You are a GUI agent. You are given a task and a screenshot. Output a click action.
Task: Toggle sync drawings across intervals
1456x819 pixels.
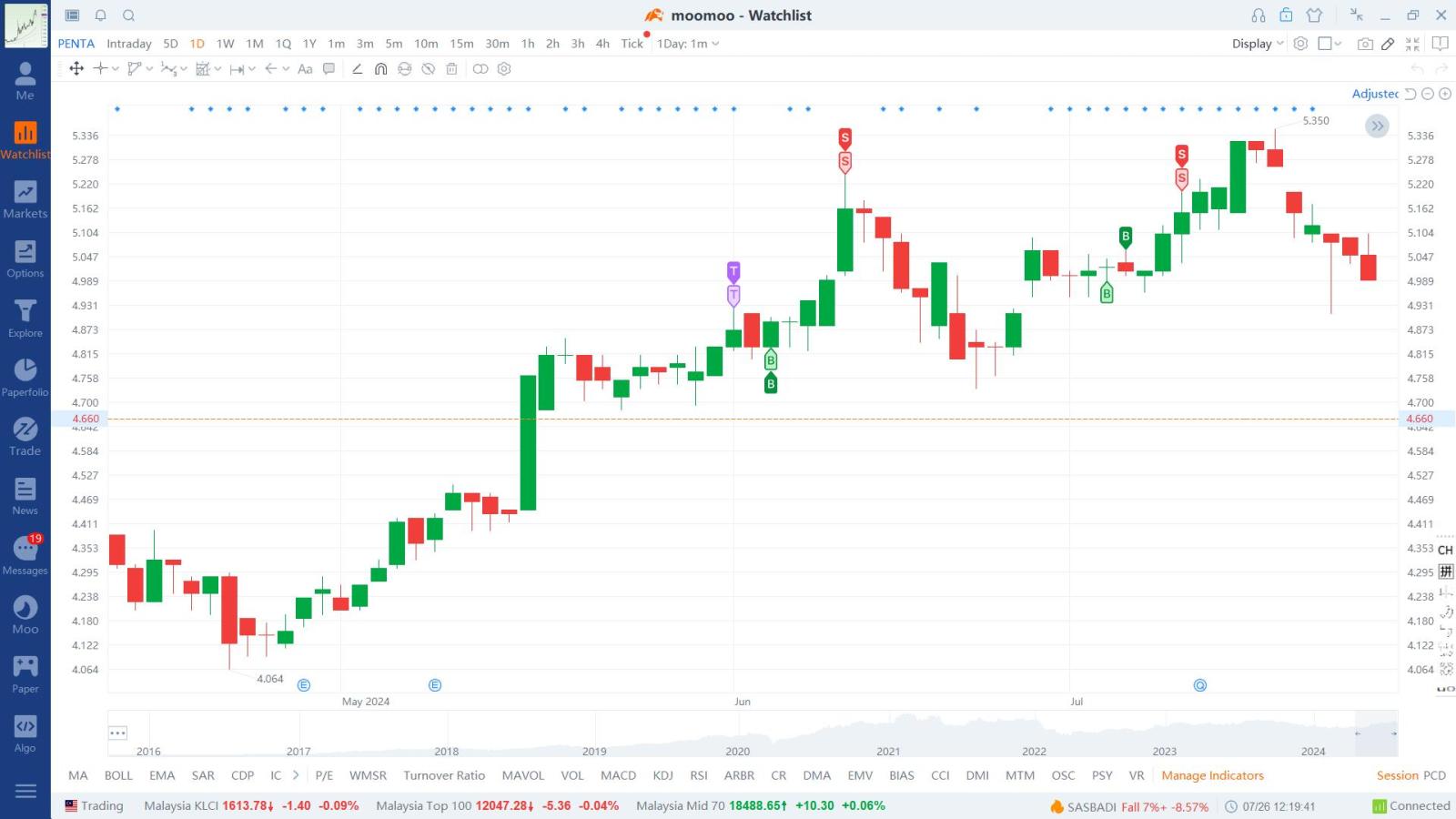tap(405, 69)
